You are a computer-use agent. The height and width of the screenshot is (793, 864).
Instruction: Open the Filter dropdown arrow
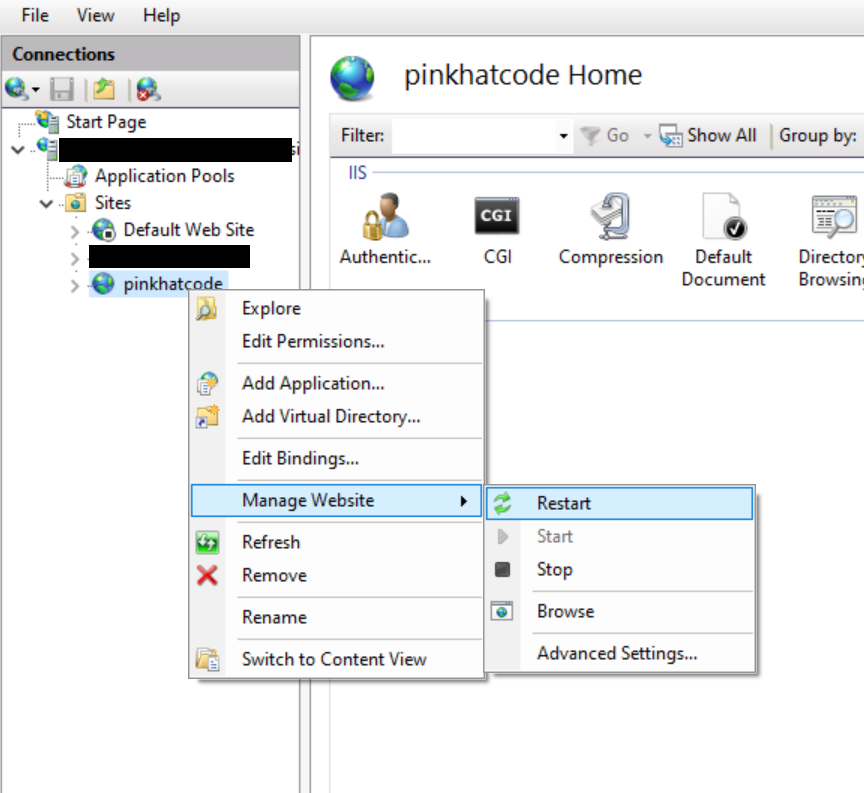coord(564,136)
